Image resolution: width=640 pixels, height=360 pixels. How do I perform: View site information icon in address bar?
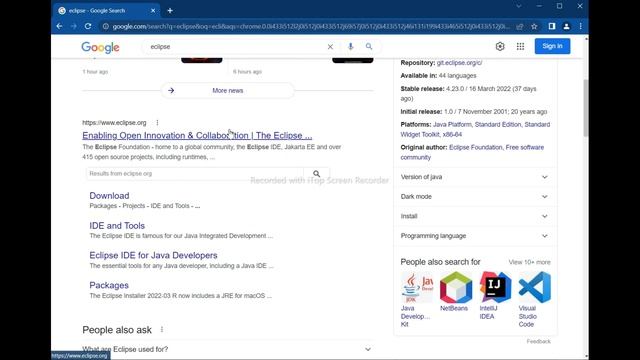coord(105,27)
